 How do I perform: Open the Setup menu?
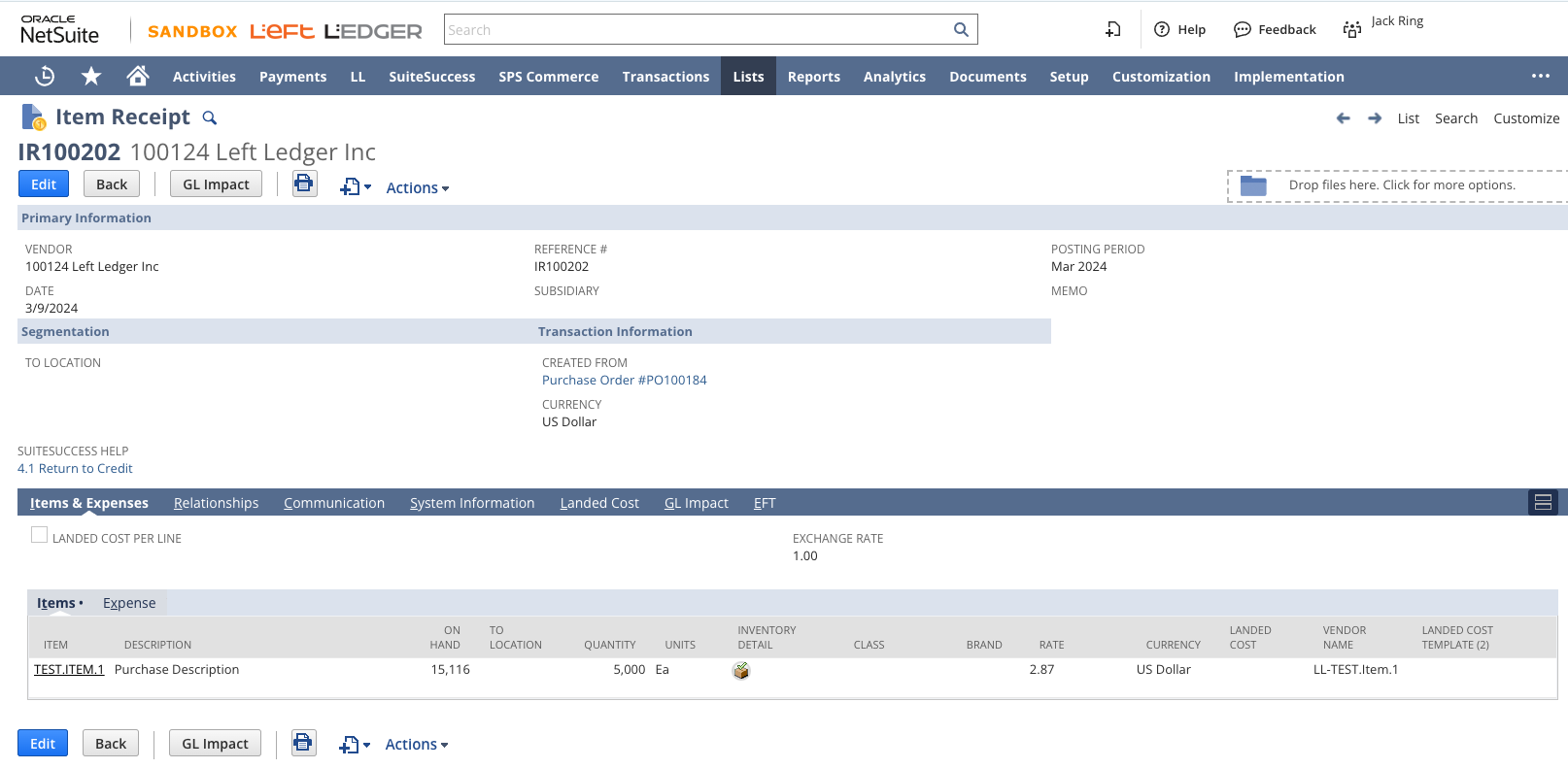[1069, 76]
